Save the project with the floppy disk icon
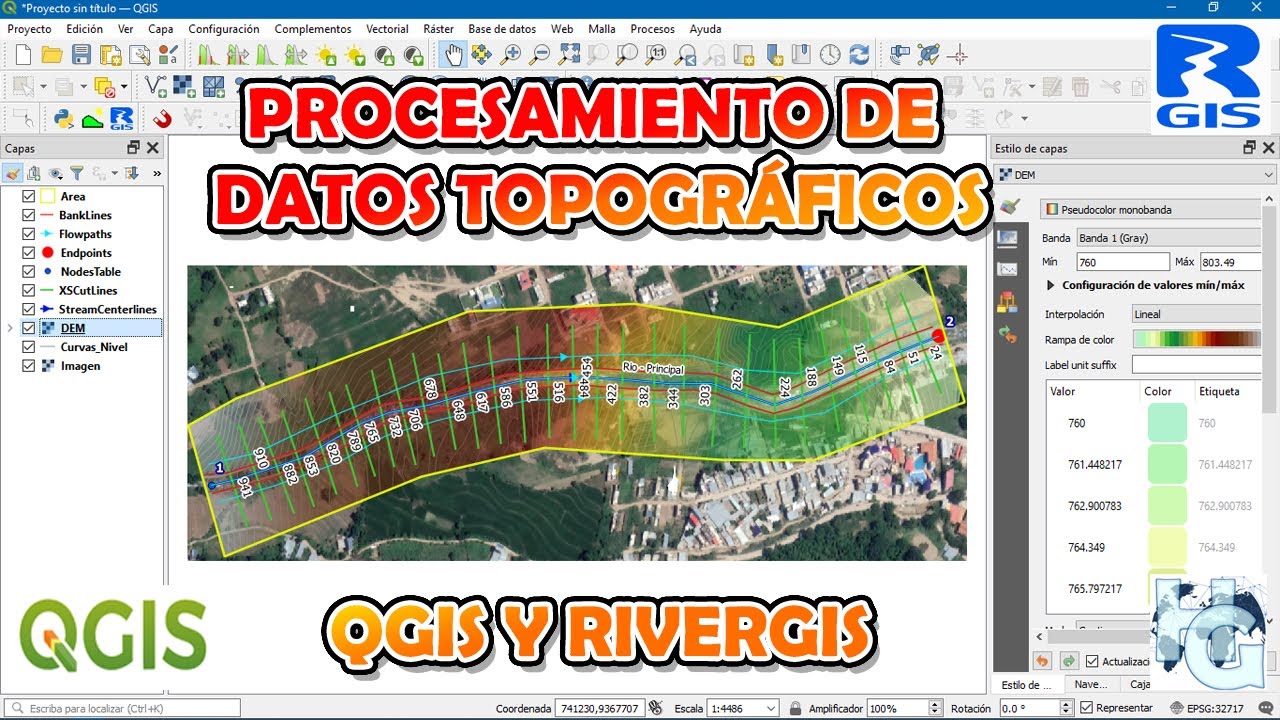Image resolution: width=1280 pixels, height=720 pixels. (x=82, y=55)
